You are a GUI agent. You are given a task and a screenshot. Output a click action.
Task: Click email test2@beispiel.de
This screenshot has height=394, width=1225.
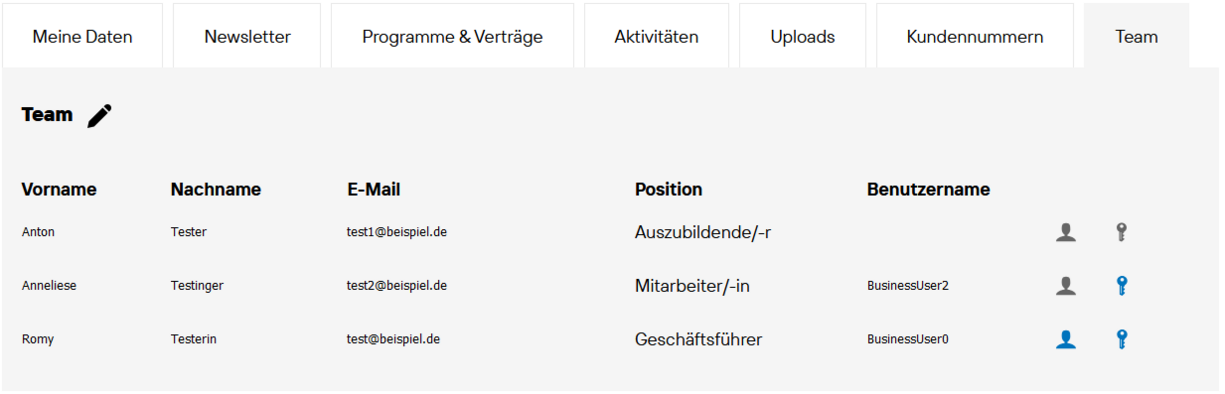397,286
